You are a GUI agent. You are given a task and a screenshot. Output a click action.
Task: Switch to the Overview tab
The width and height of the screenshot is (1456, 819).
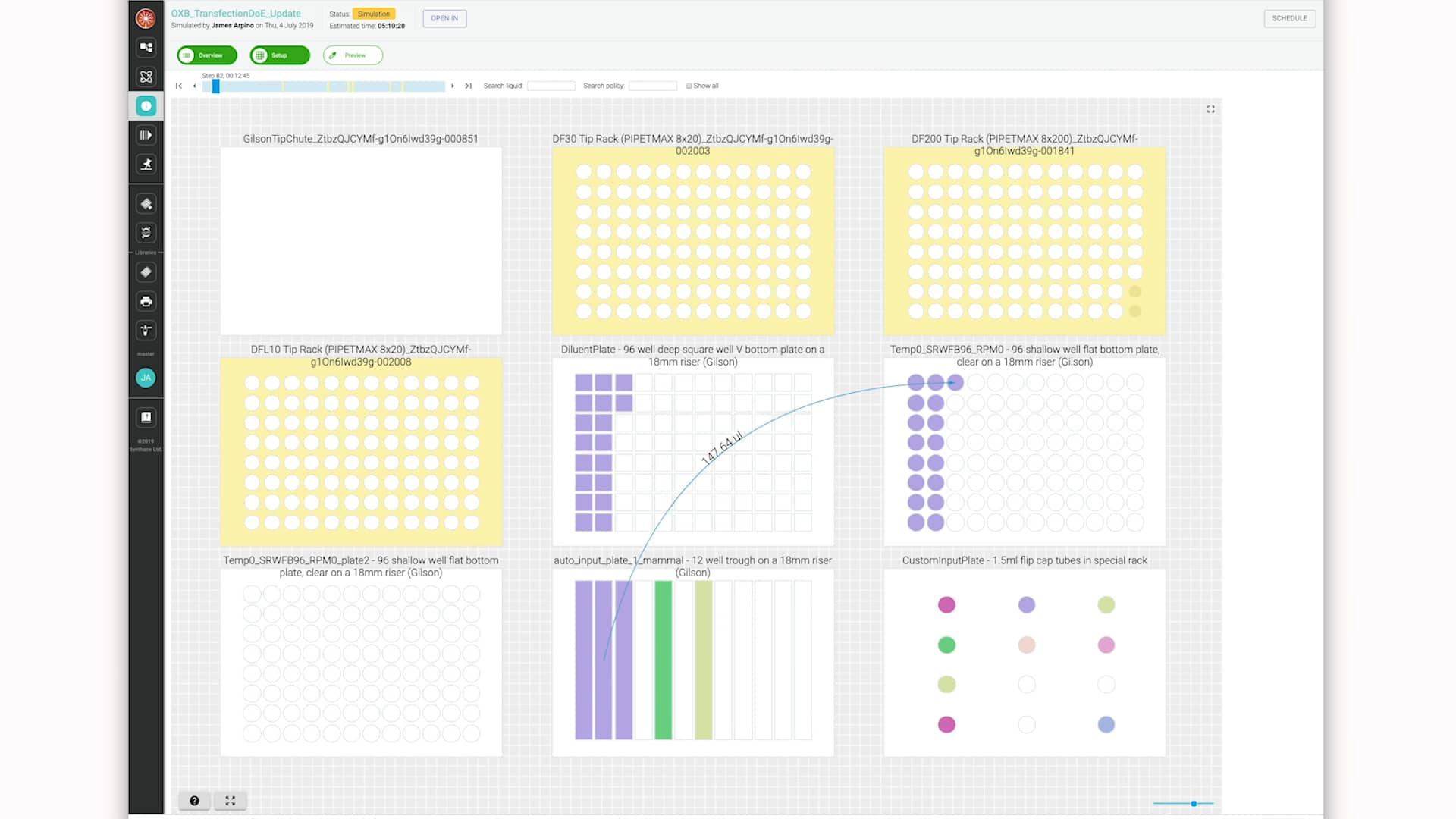(207, 55)
